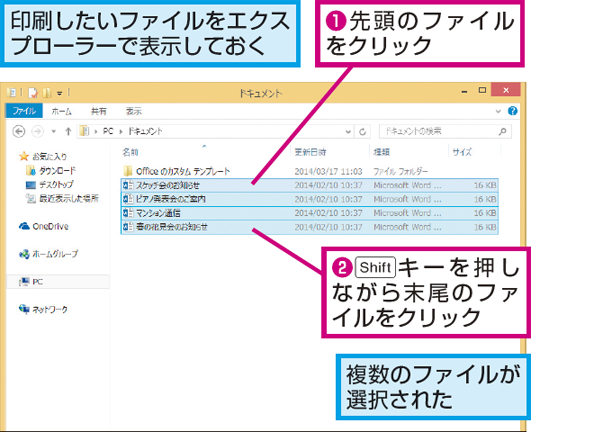Switch to the 表示 ribbon tab
The height and width of the screenshot is (432, 600).
pyautogui.click(x=134, y=111)
